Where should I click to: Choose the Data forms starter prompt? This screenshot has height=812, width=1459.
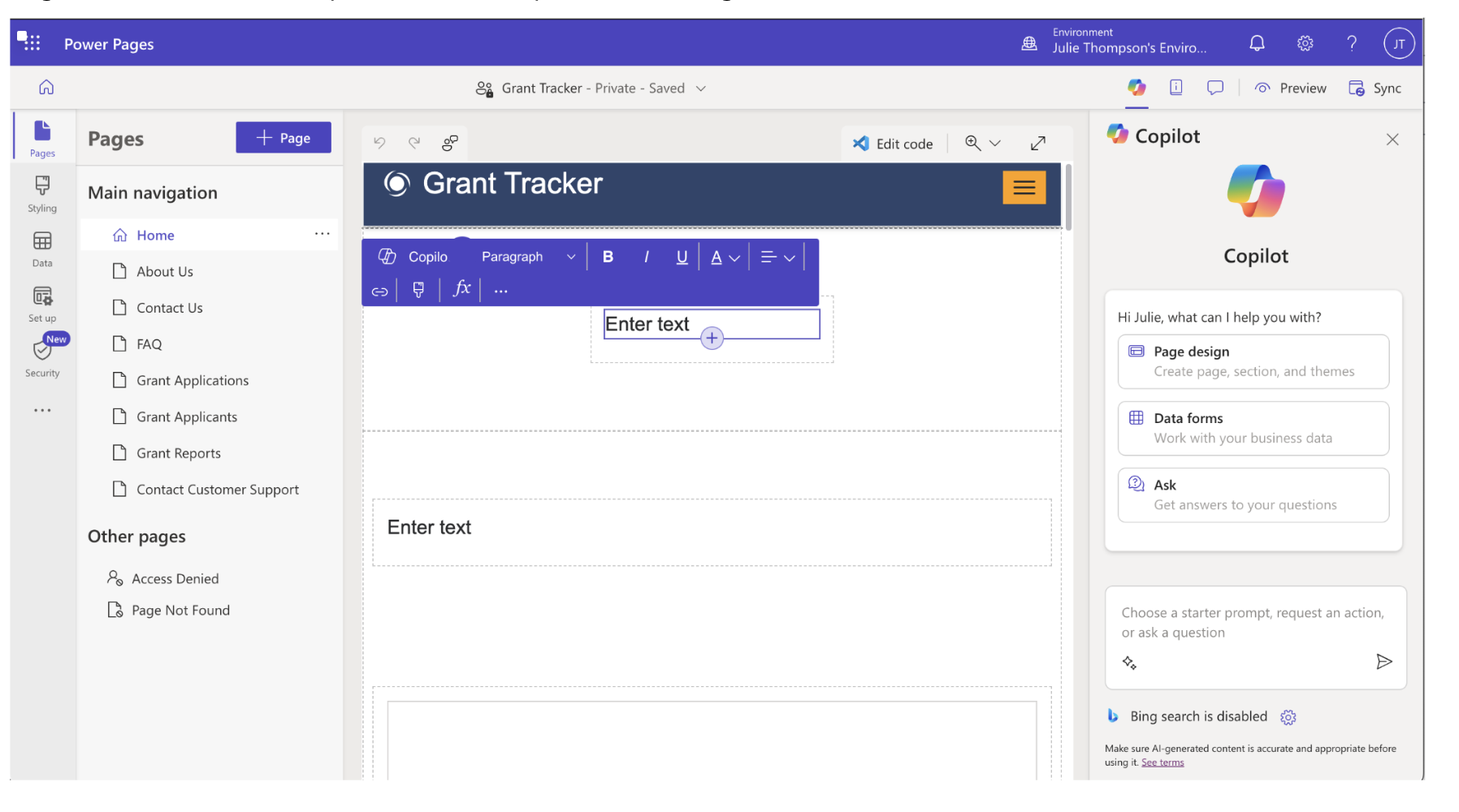[1253, 428]
